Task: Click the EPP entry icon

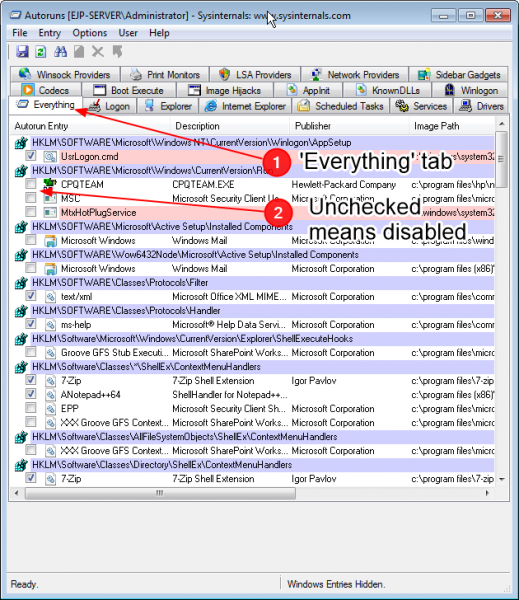Action: click(x=50, y=409)
